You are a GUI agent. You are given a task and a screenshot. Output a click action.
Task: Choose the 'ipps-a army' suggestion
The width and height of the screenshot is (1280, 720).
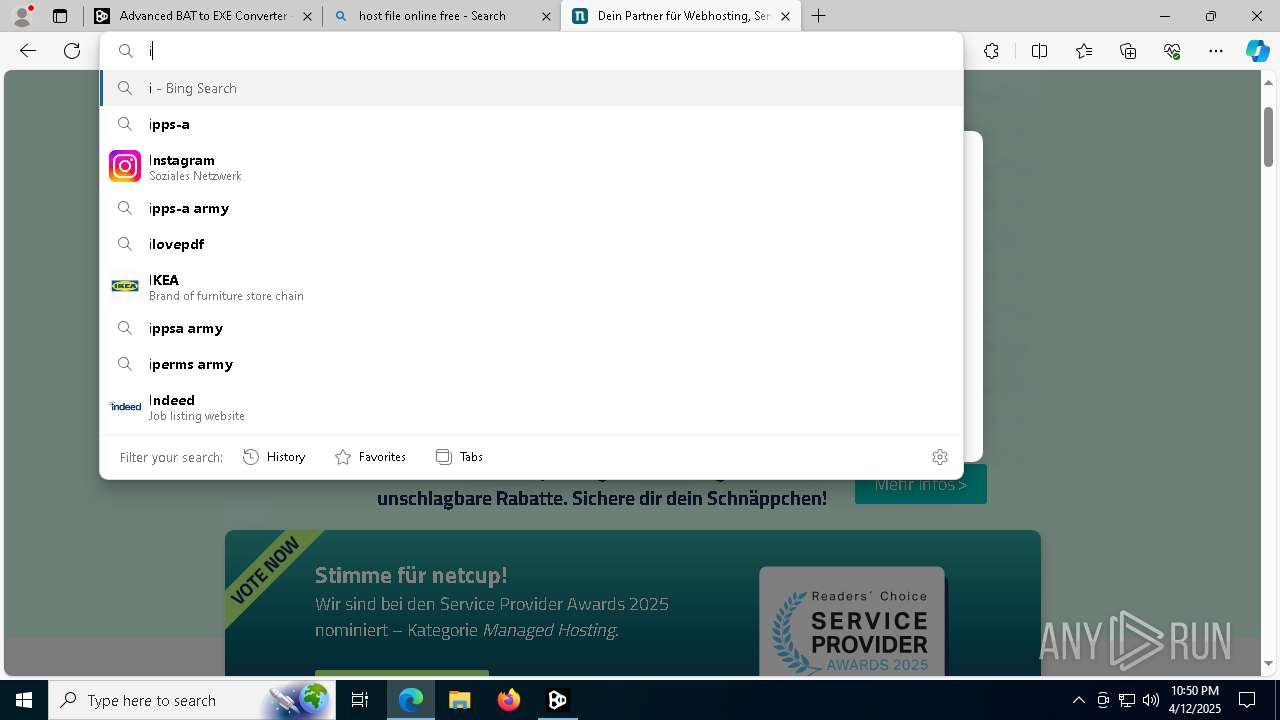pos(531,208)
